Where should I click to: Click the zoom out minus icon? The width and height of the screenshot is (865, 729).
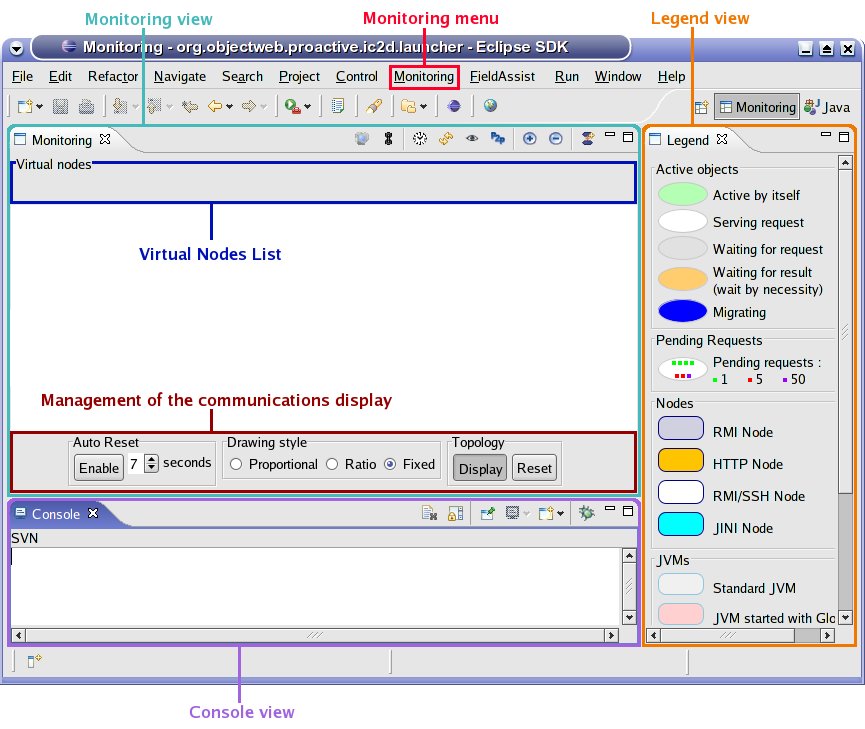click(x=556, y=139)
